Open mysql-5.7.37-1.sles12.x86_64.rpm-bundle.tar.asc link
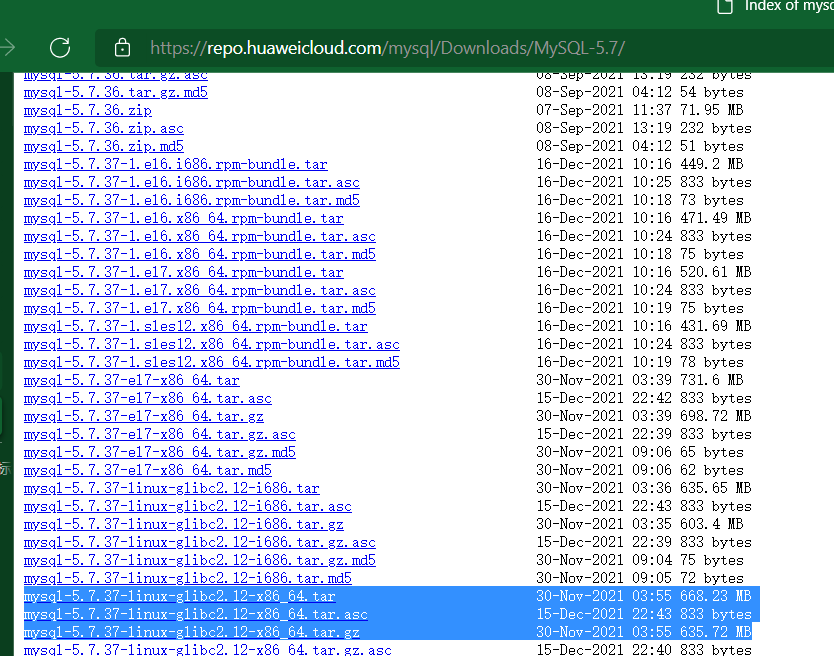Image resolution: width=834 pixels, height=656 pixels. (x=212, y=344)
